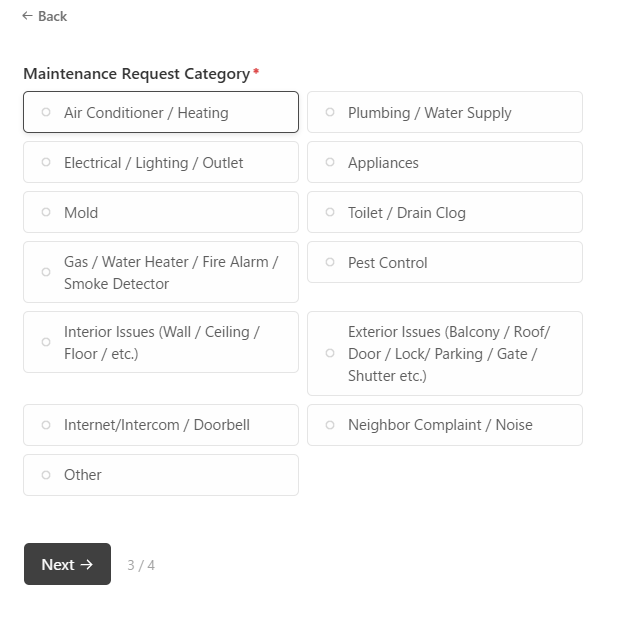Choose the Pest Control category
The width and height of the screenshot is (625, 622).
click(x=444, y=263)
